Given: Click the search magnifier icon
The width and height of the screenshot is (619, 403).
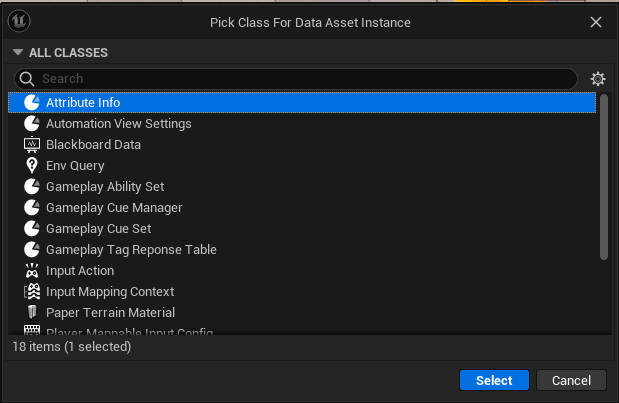Looking at the screenshot, I should (x=28, y=78).
